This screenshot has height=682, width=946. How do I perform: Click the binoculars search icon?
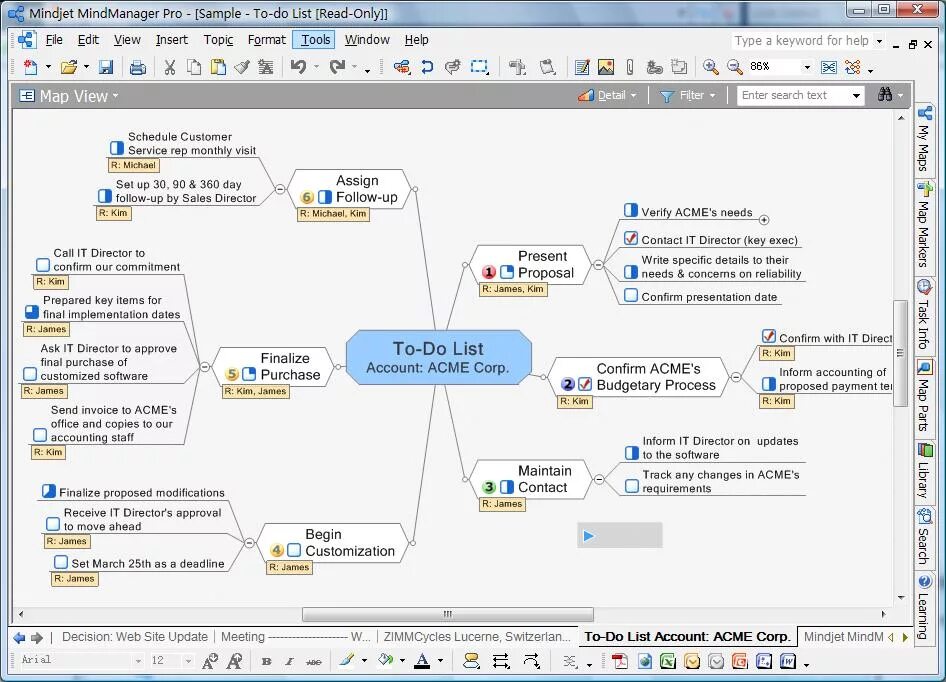pyautogui.click(x=885, y=94)
